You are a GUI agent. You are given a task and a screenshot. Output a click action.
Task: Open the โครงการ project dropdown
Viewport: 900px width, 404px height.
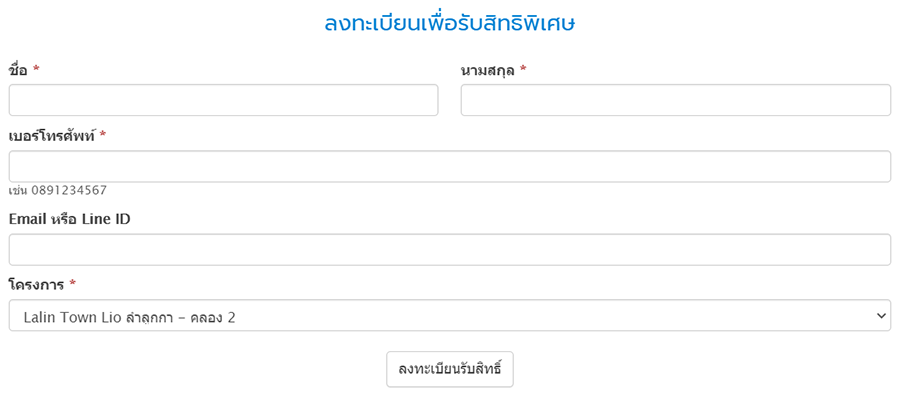click(449, 316)
